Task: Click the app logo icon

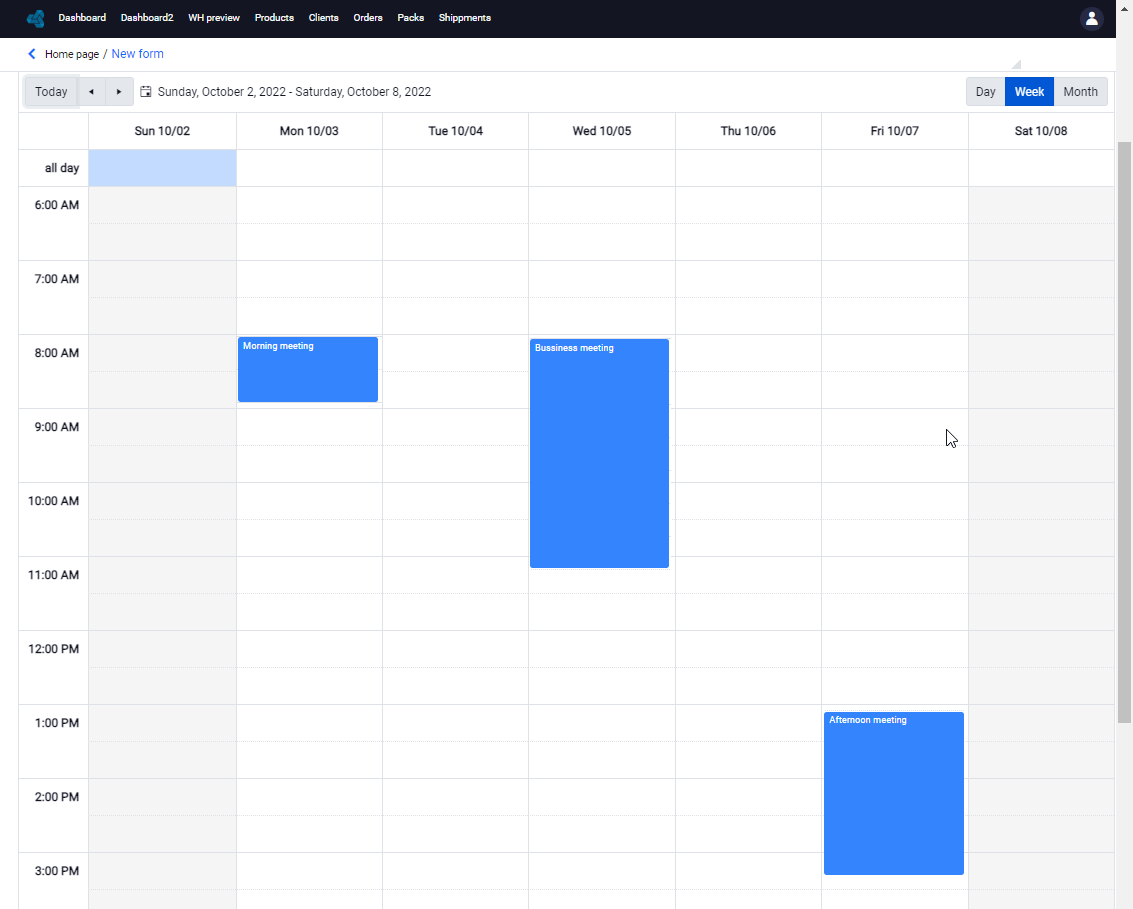Action: 35,18
